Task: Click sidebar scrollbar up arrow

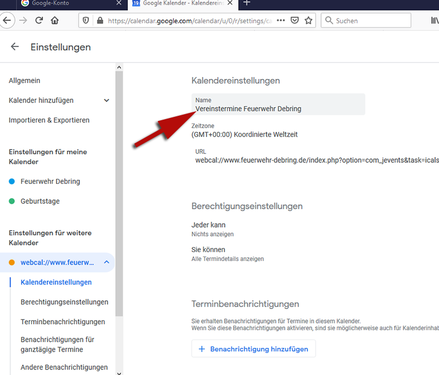Action: tap(119, 67)
